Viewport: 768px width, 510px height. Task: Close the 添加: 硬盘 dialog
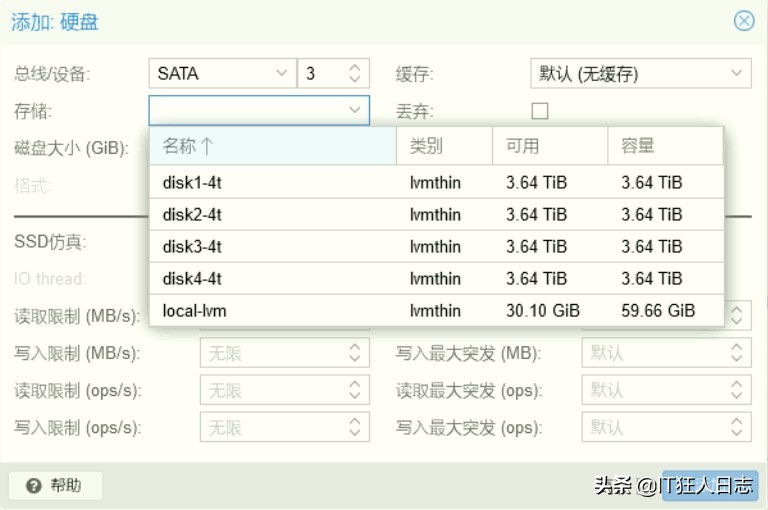[744, 22]
